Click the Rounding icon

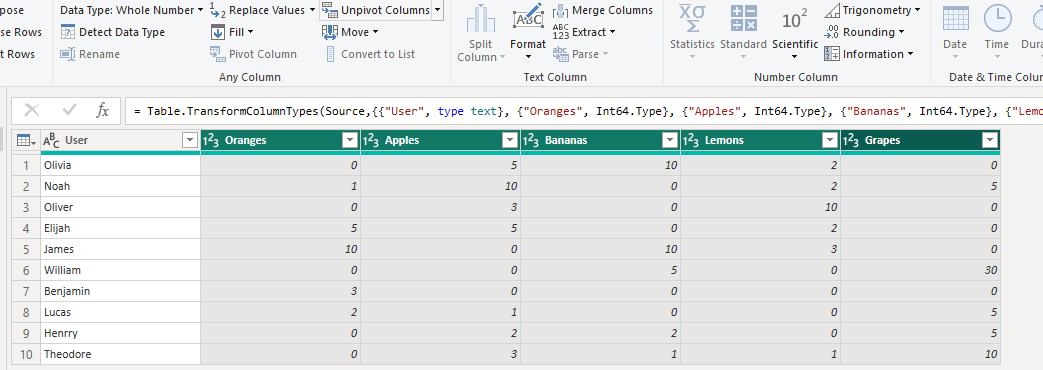pyautogui.click(x=831, y=32)
